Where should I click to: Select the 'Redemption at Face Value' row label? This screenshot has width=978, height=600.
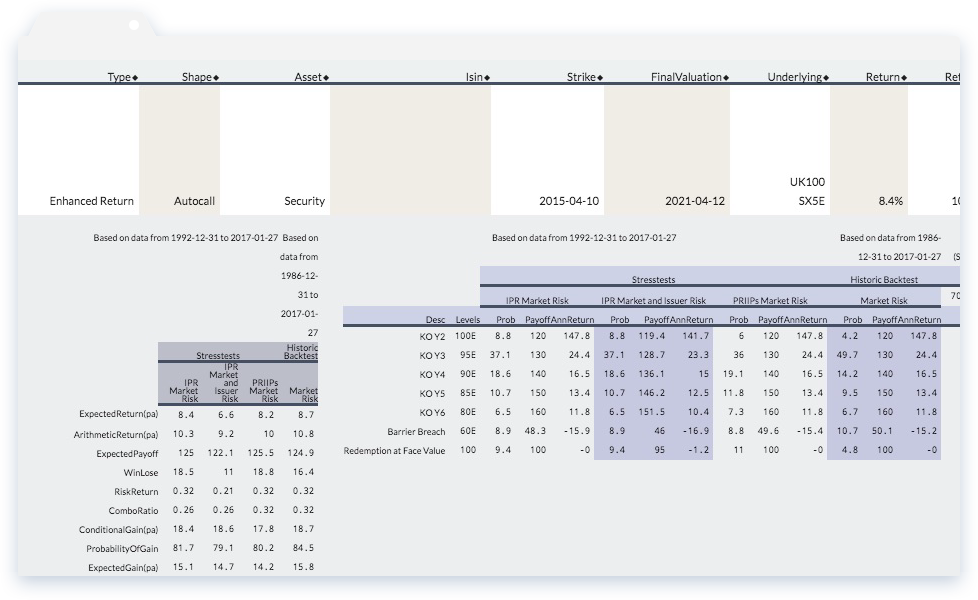coord(394,450)
